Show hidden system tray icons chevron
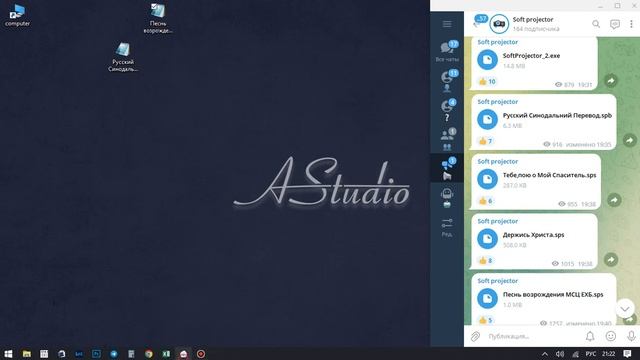 pos(544,354)
